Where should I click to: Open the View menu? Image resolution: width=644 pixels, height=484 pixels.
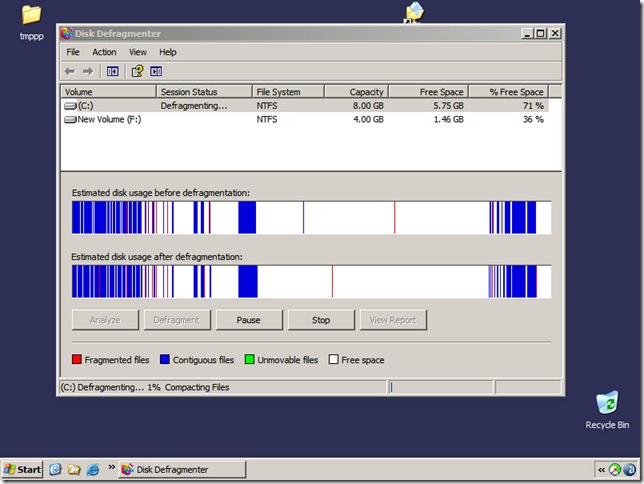pyautogui.click(x=138, y=52)
